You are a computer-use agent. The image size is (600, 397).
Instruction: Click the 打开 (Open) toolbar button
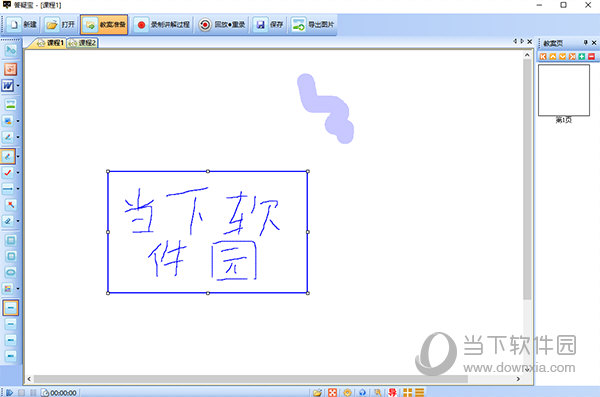pyautogui.click(x=60, y=25)
